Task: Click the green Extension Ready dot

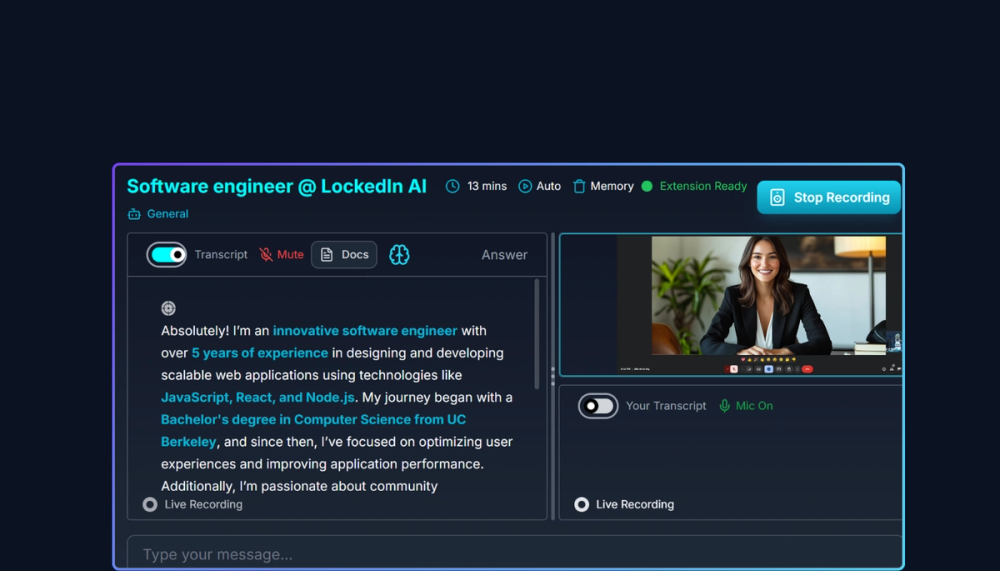Action: (x=647, y=186)
